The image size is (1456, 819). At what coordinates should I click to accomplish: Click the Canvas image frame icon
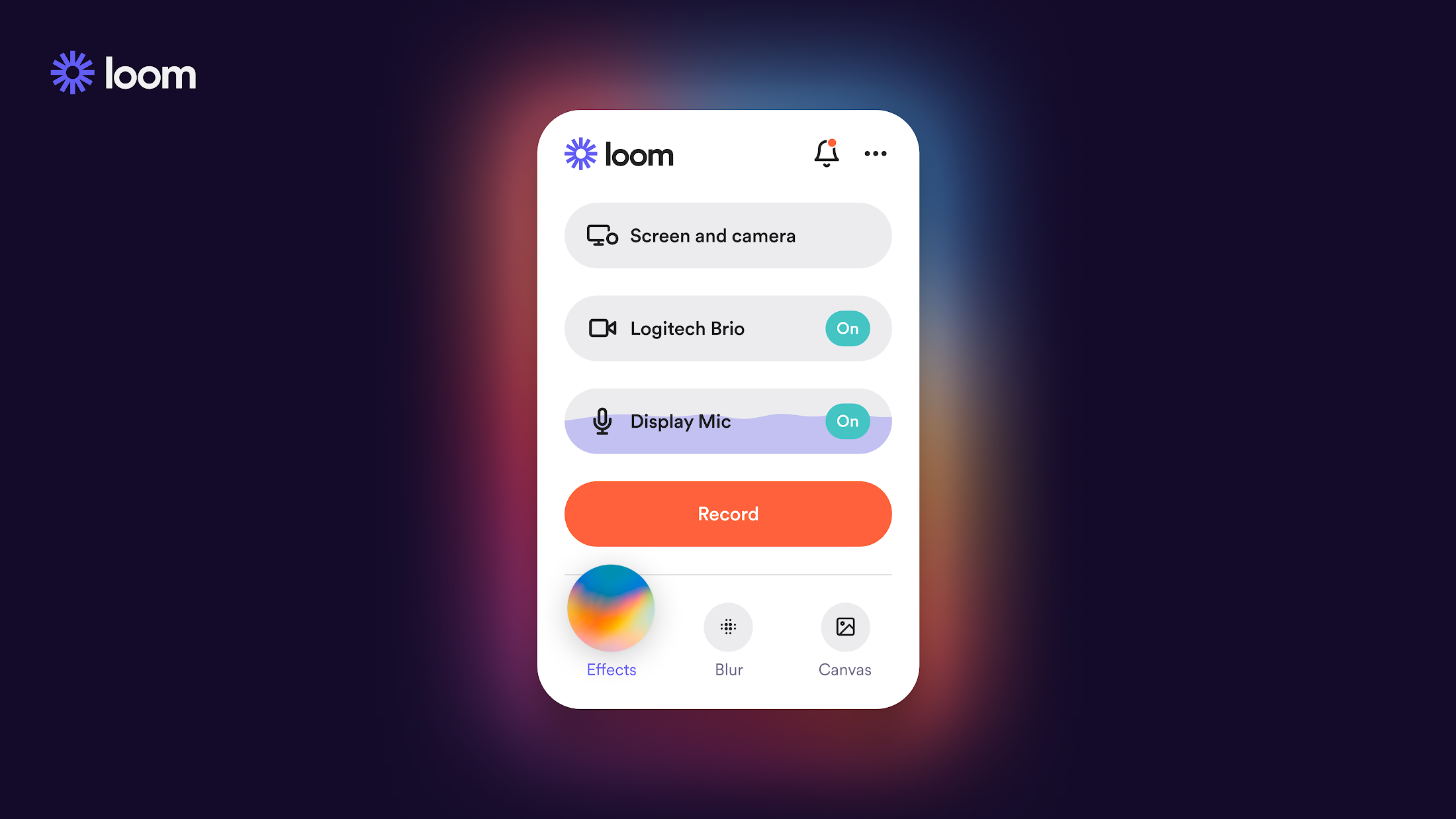pyautogui.click(x=844, y=627)
